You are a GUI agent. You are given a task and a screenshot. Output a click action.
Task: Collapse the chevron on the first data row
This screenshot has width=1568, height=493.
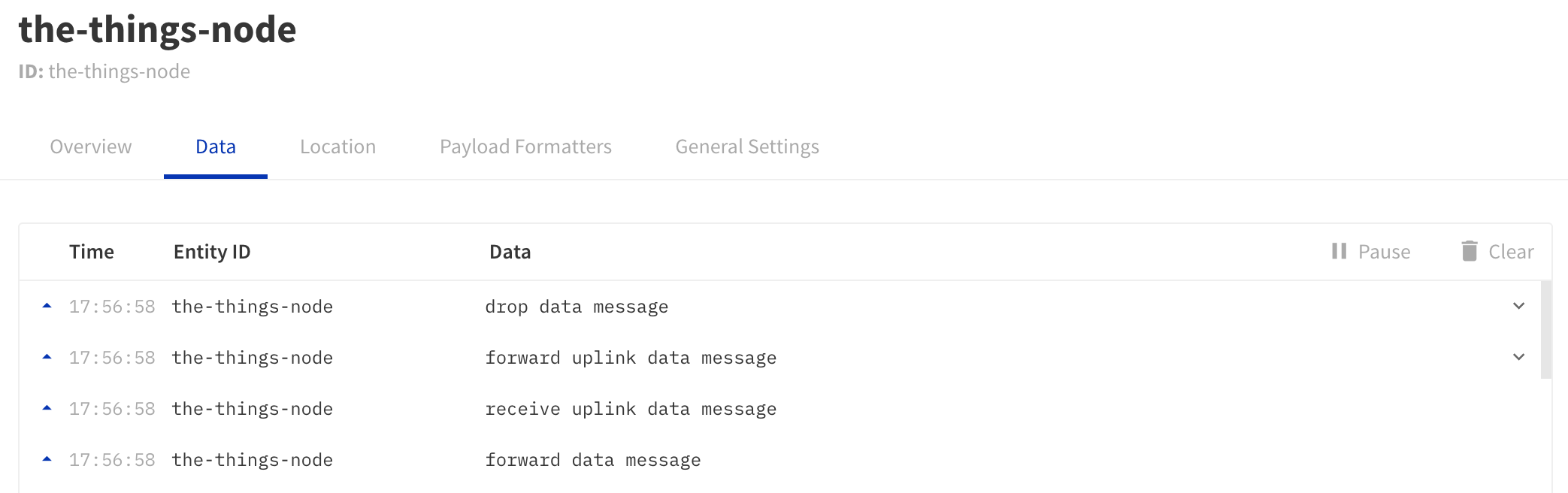coord(1518,306)
